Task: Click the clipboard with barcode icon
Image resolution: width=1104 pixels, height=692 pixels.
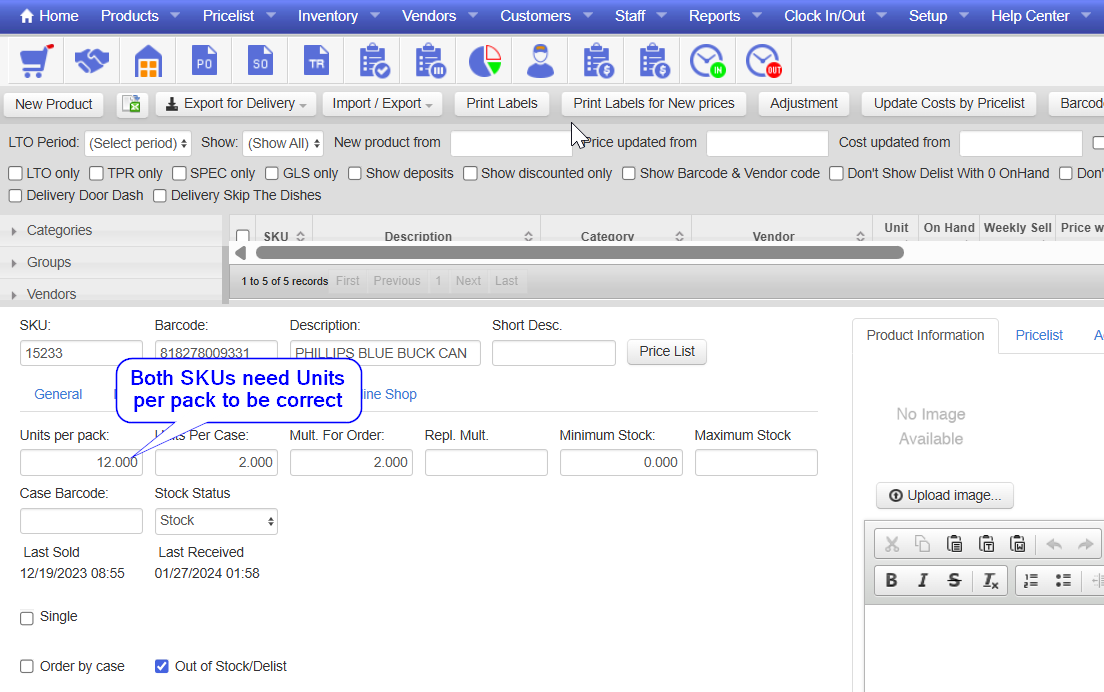Action: tap(429, 61)
